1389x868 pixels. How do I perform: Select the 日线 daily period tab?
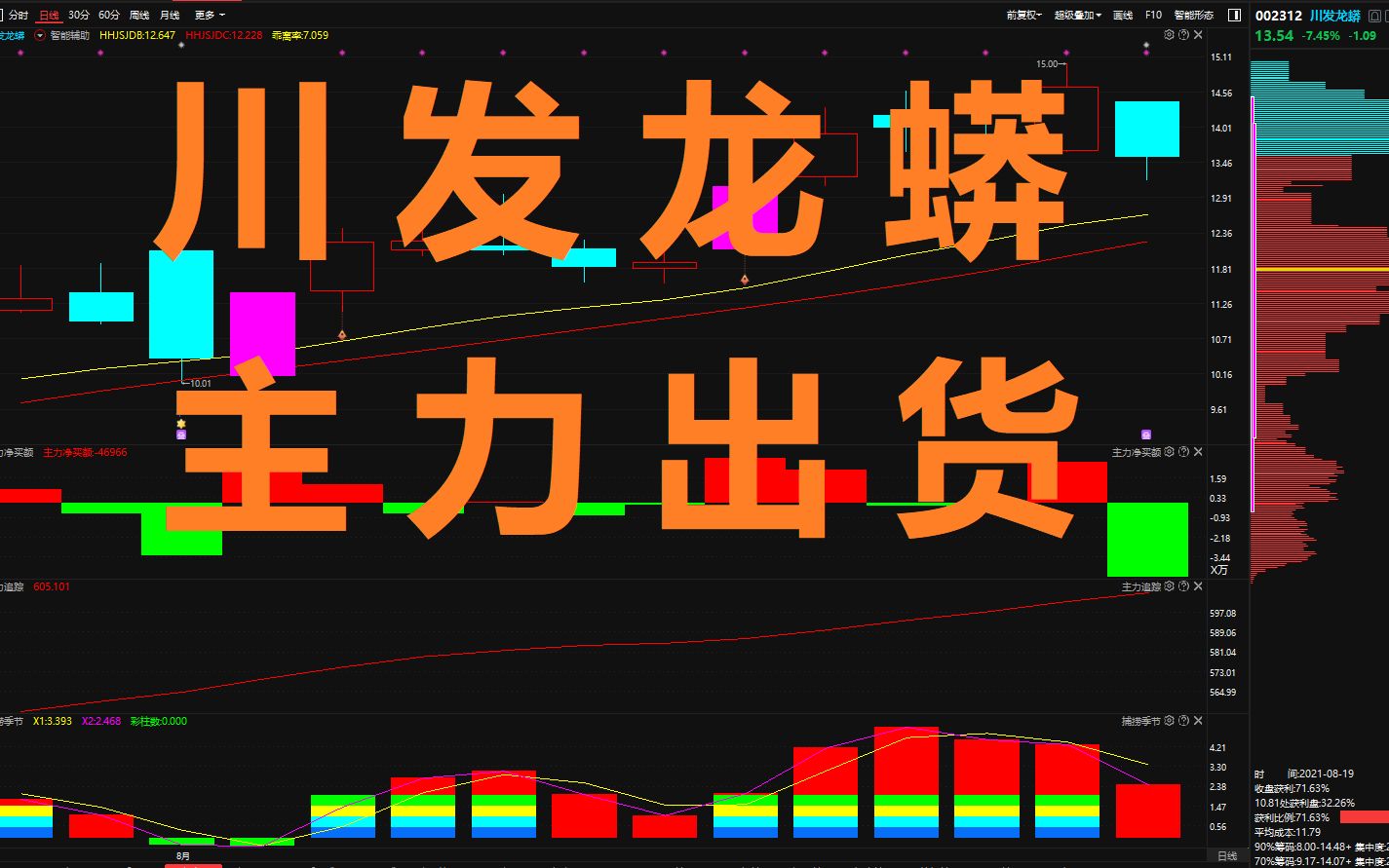coord(49,15)
